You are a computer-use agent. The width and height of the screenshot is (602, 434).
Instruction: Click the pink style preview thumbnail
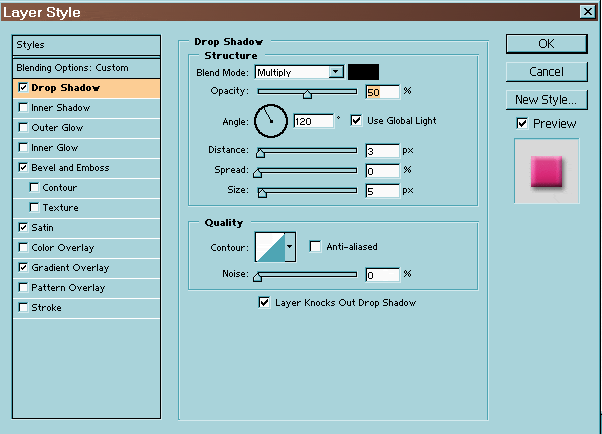[545, 170]
